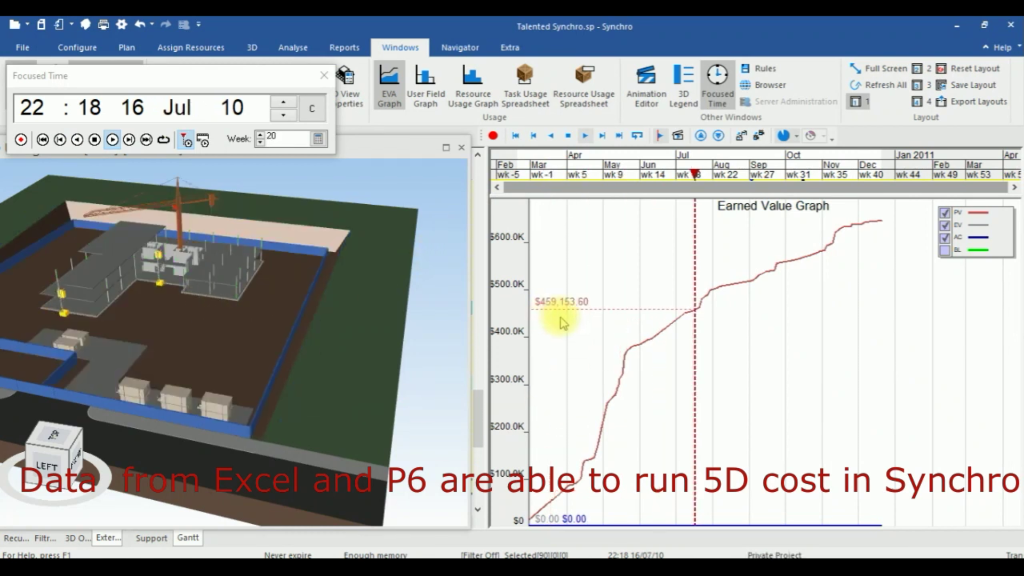Viewport: 1024px width, 576px height.
Task: Click Save Layout
Action: click(966, 85)
